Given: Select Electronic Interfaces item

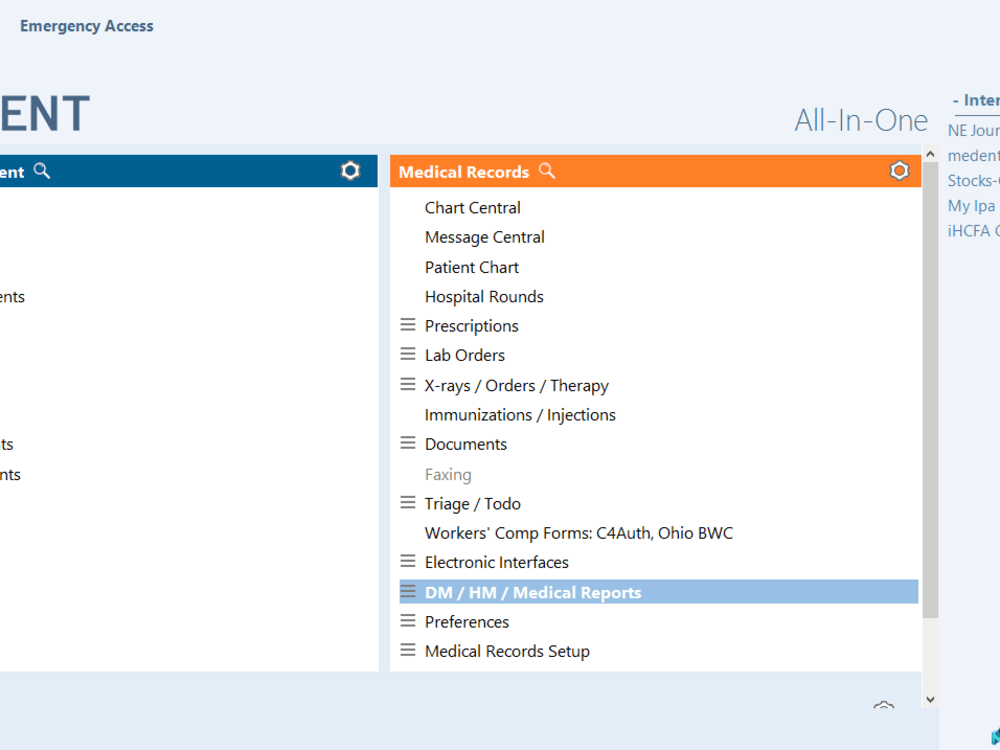Looking at the screenshot, I should click(x=497, y=562).
